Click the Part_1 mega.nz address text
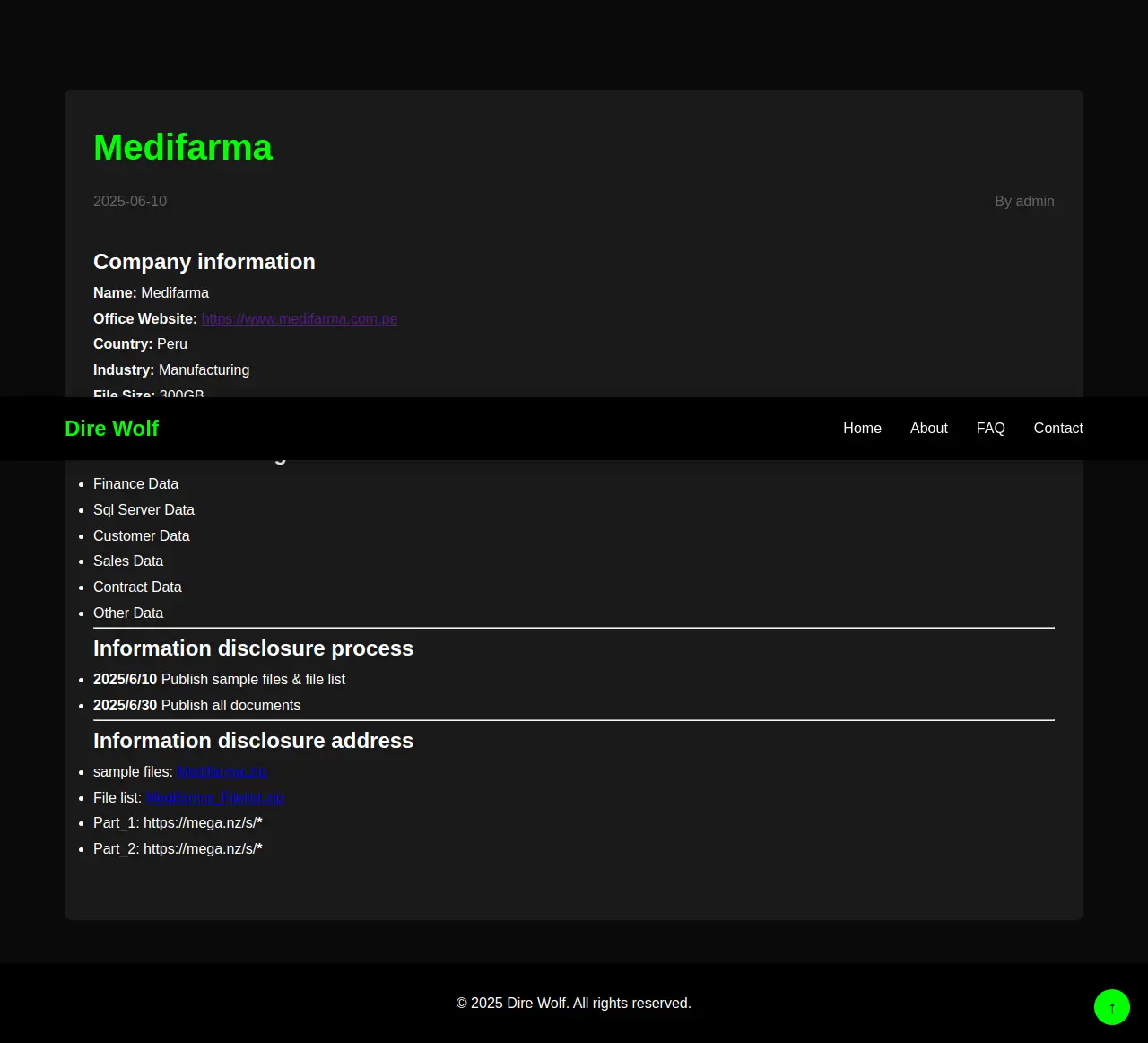 pos(178,823)
